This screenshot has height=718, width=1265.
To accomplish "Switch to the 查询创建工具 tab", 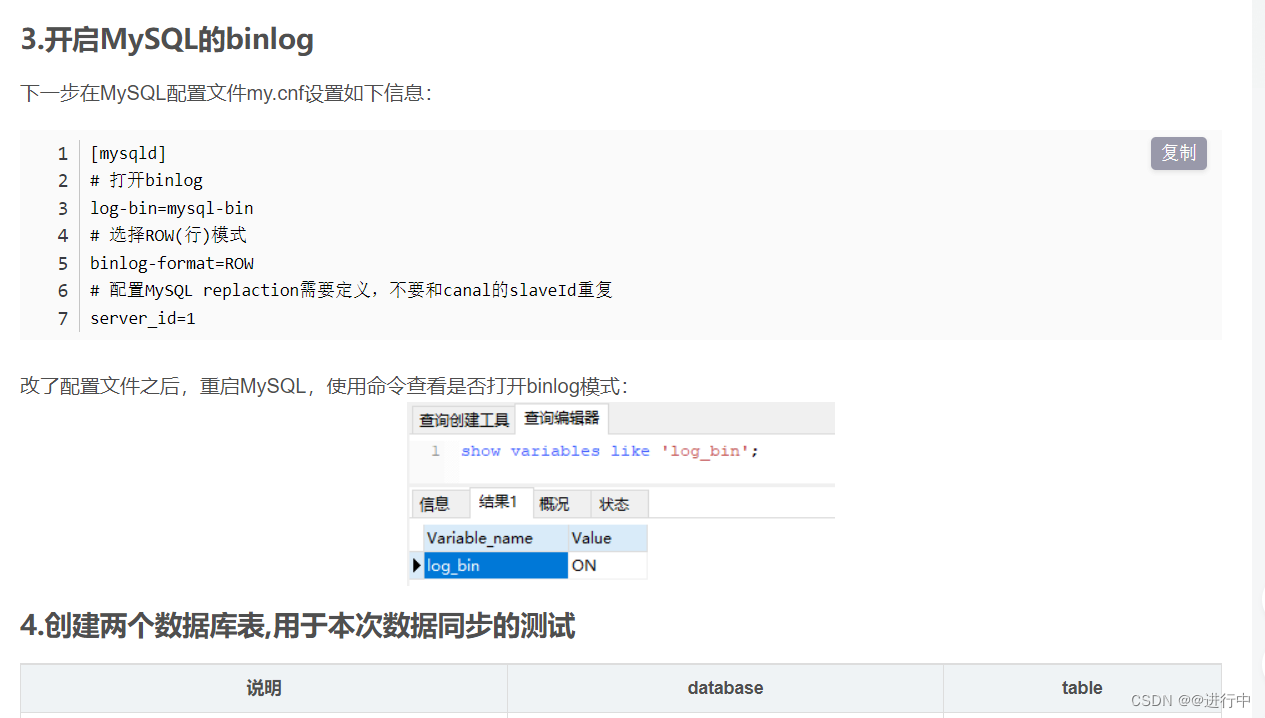I will click(x=463, y=420).
